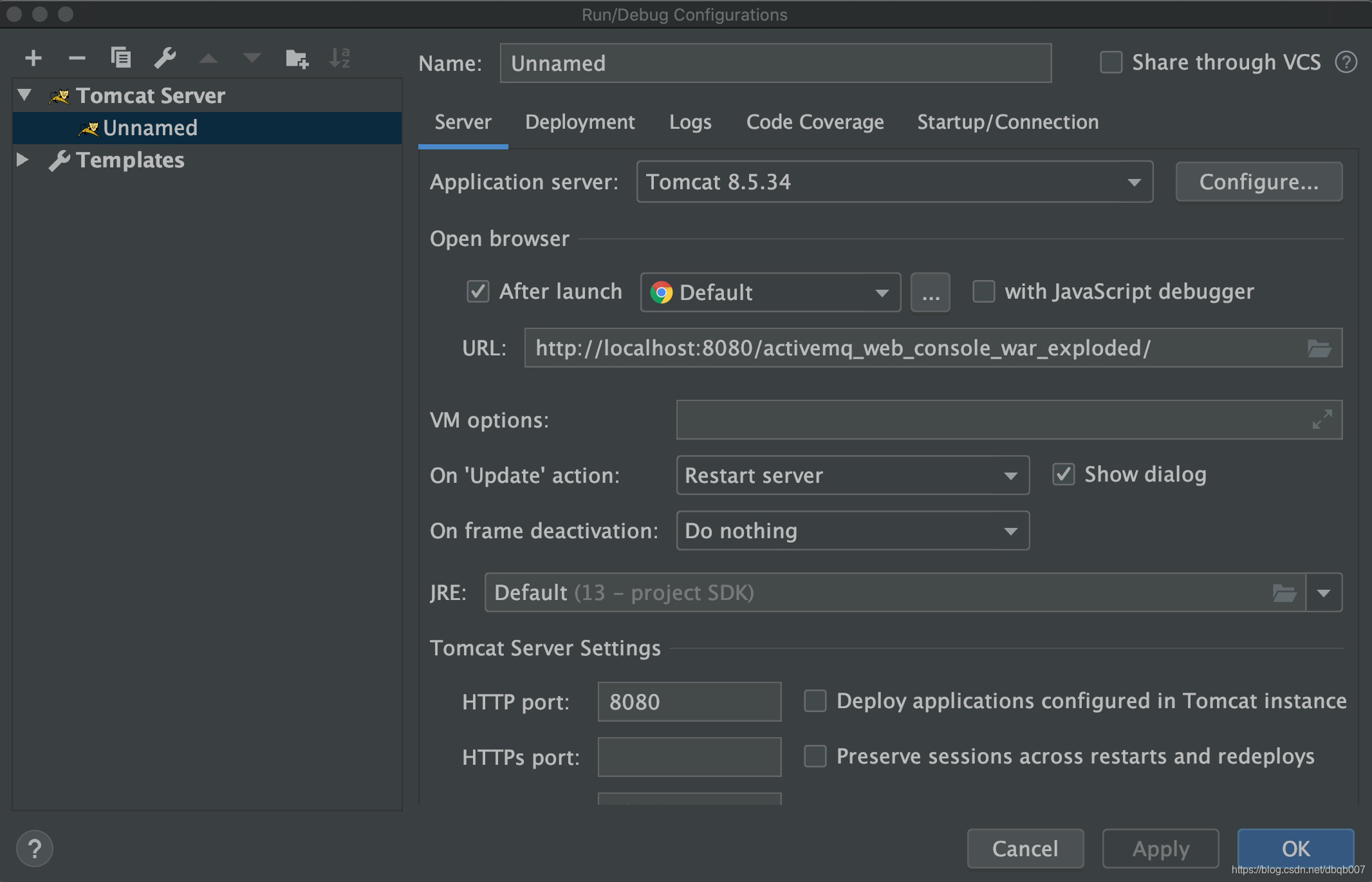The height and width of the screenshot is (882, 1372).
Task: Switch to the Startup/Connection tab
Action: (x=1008, y=122)
